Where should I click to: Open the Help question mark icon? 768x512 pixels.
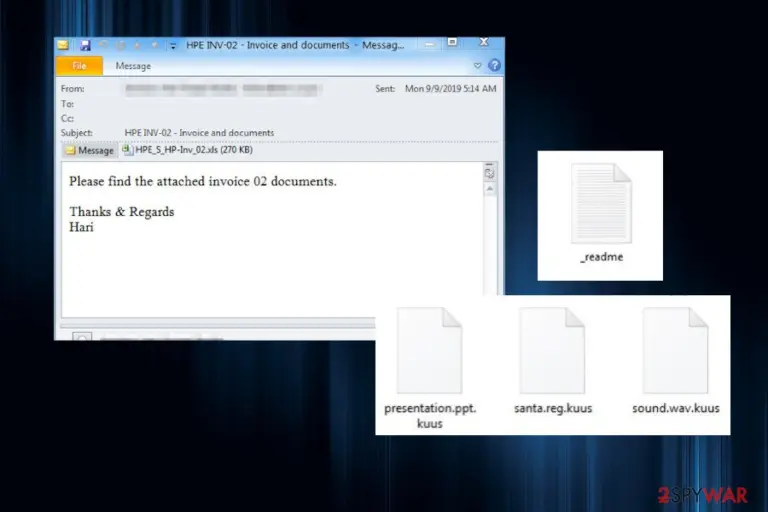point(495,65)
